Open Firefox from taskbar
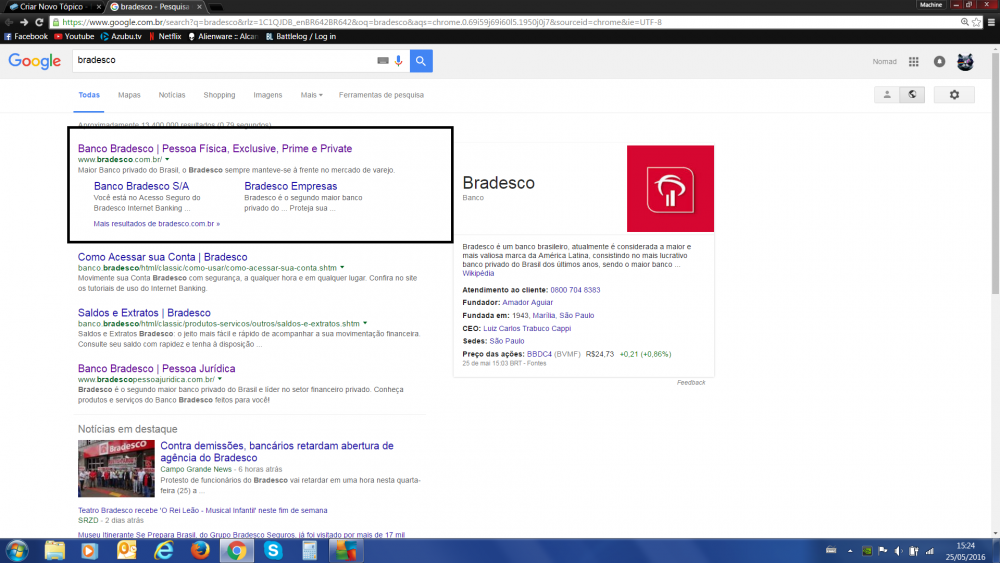The image size is (1000, 563). [x=200, y=550]
